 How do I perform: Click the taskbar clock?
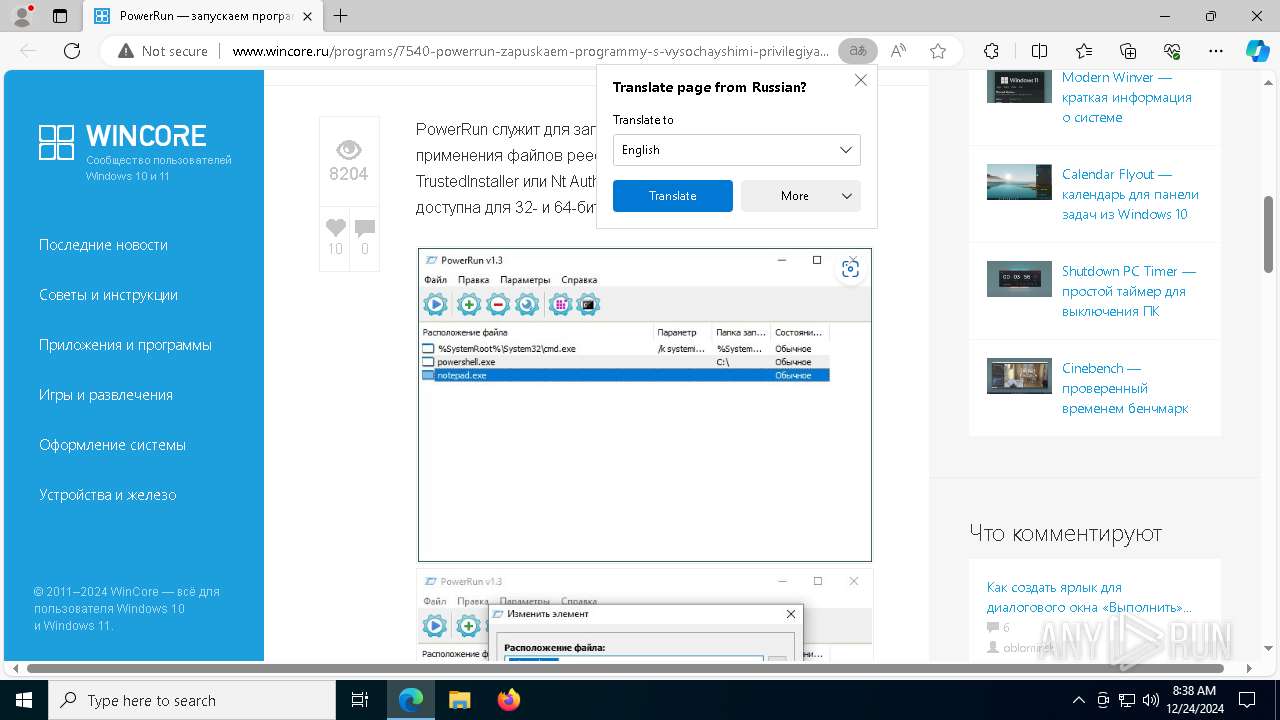(1193, 700)
